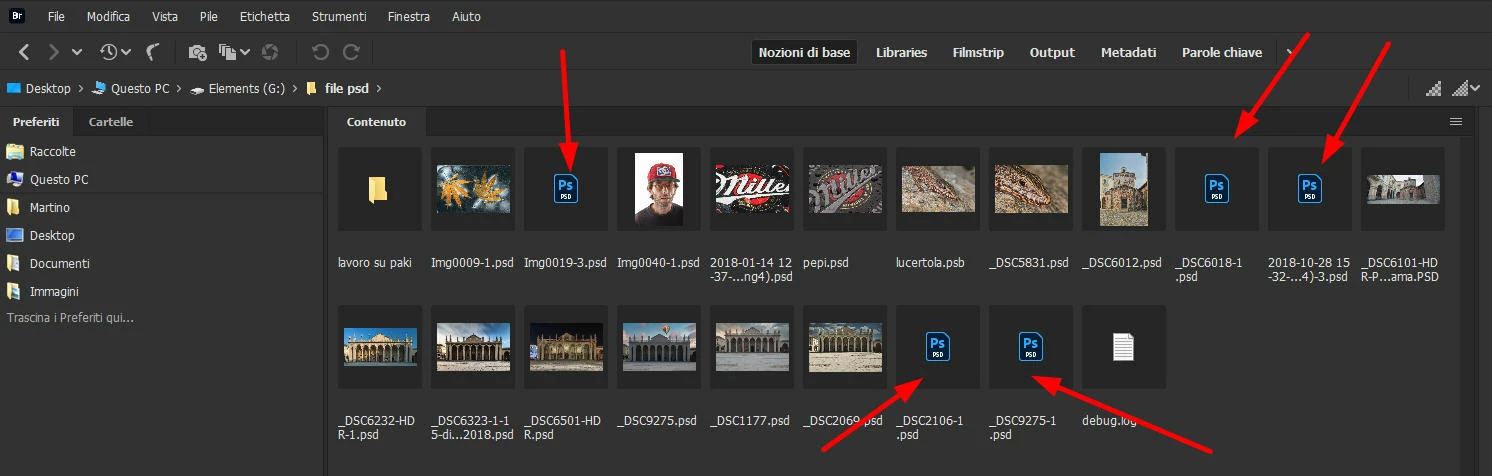The image size is (1492, 476).
Task: Select Img0040-1.psd portrait thumbnail
Action: [659, 189]
